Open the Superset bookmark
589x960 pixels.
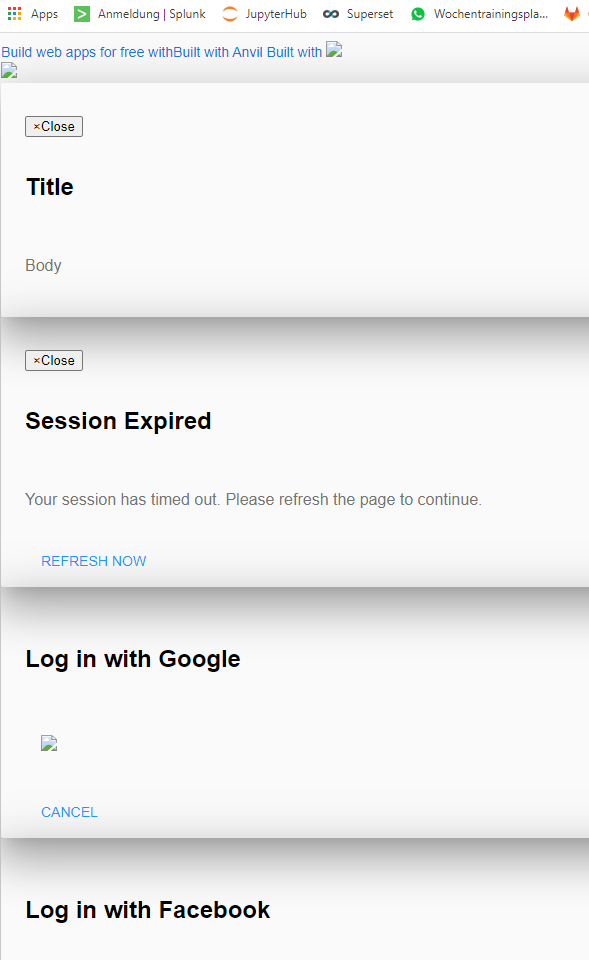pyautogui.click(x=358, y=13)
